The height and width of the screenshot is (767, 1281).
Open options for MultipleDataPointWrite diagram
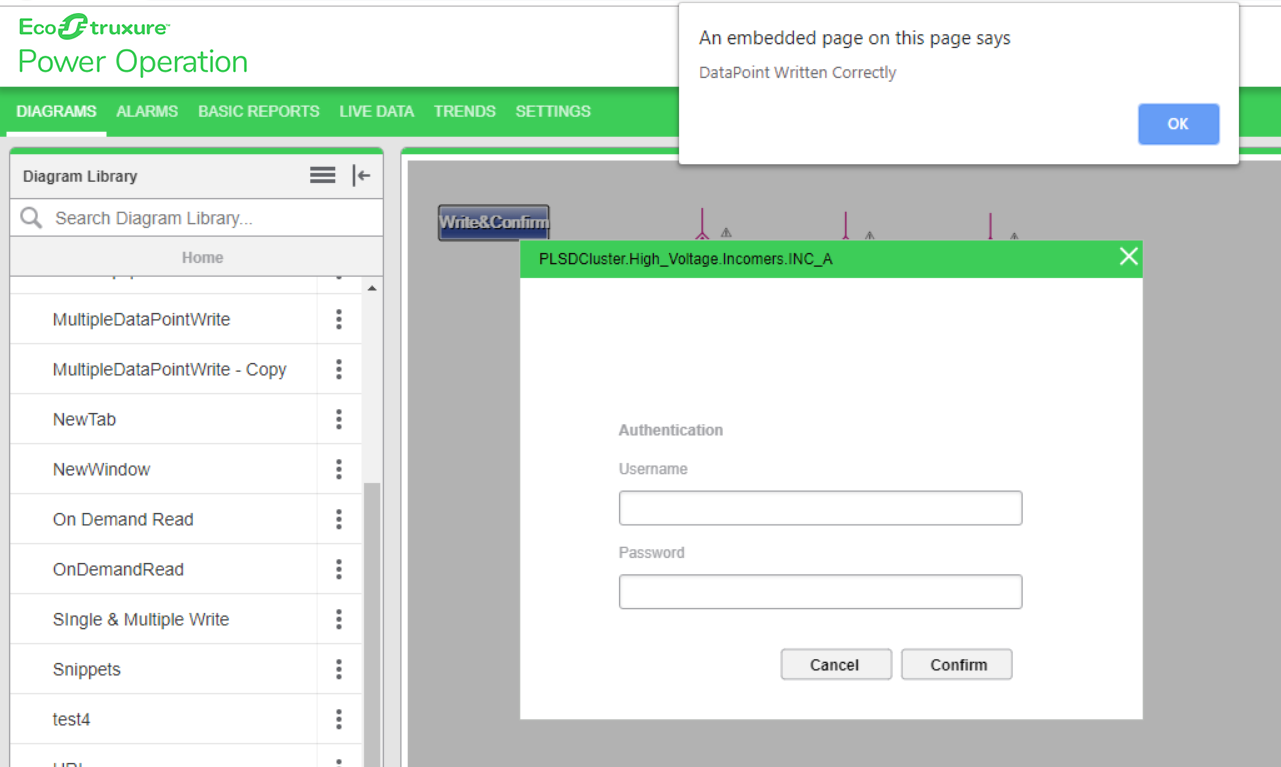(339, 320)
